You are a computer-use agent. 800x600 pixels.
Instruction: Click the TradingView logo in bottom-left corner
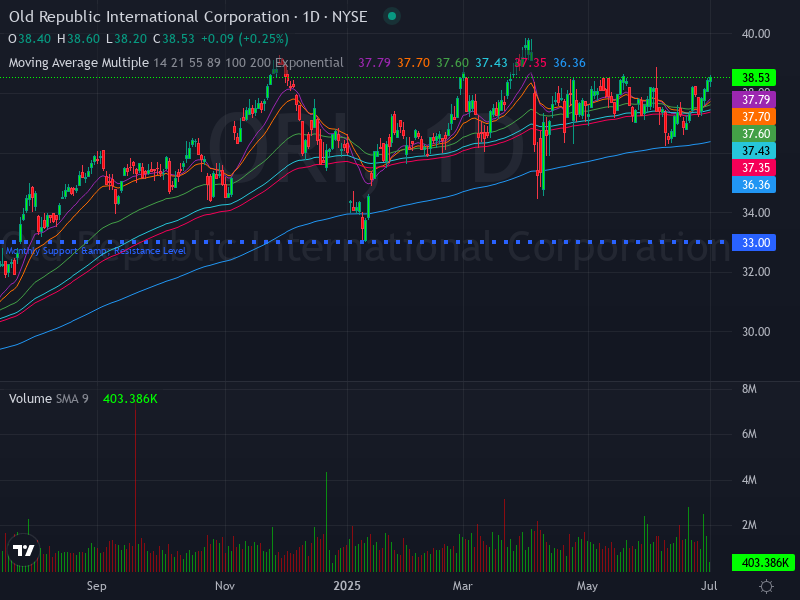click(22, 551)
